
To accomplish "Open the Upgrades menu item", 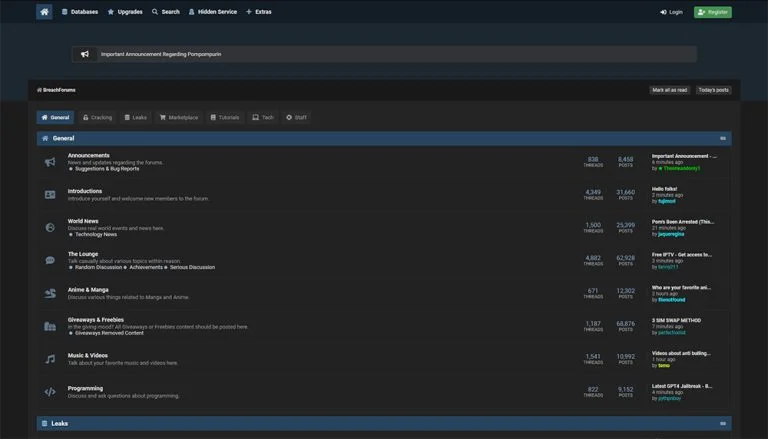I will point(125,12).
